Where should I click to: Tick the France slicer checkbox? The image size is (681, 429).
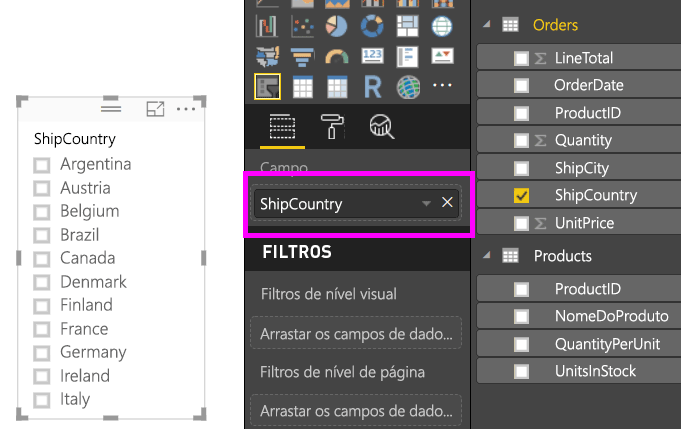point(42,330)
